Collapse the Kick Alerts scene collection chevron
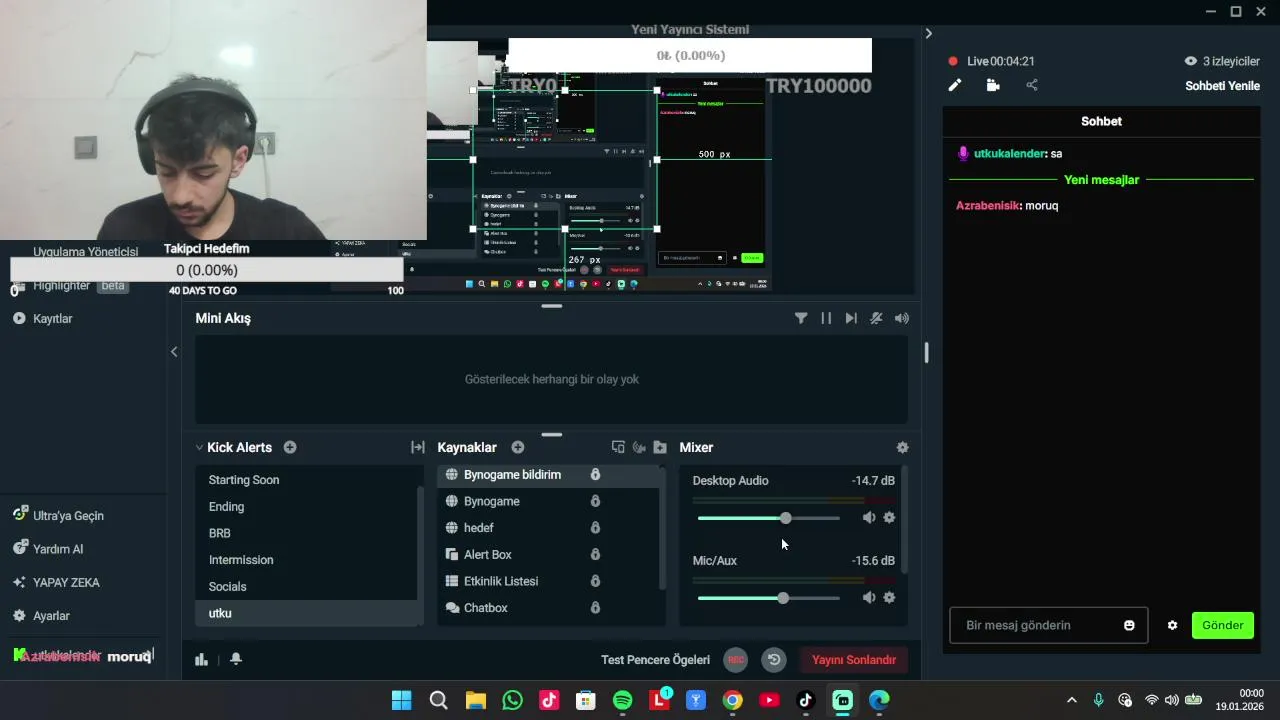This screenshot has height=720, width=1280. [199, 447]
